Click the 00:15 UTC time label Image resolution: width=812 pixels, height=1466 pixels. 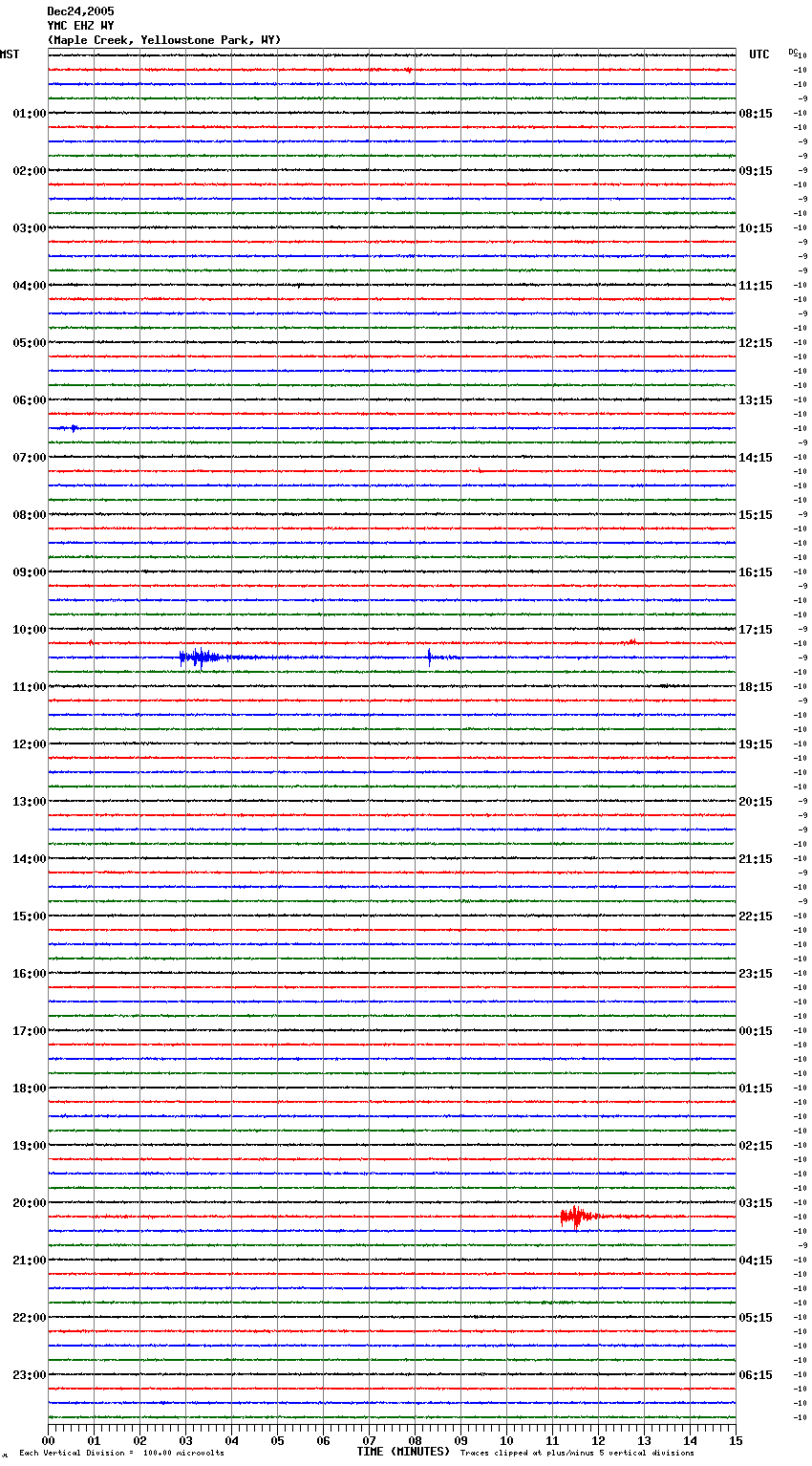pyautogui.click(x=756, y=1030)
